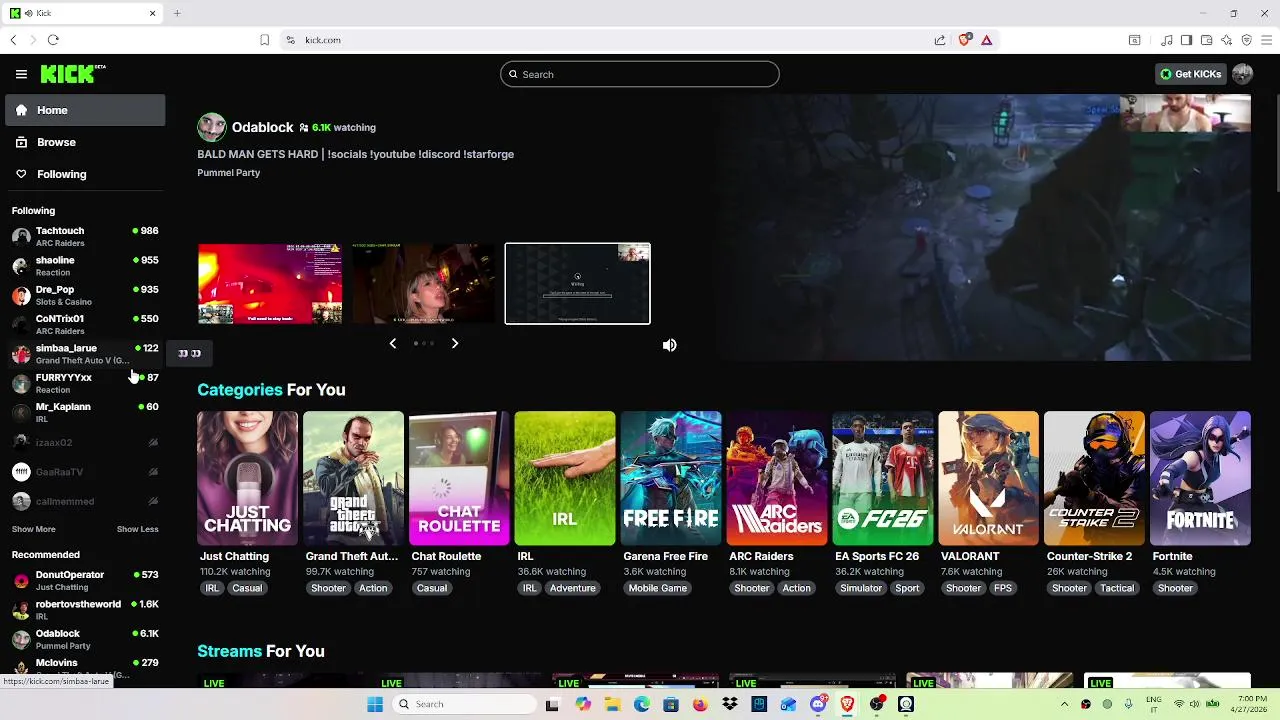Toggle the browser sidebar panel
The image size is (1280, 720).
[1186, 40]
